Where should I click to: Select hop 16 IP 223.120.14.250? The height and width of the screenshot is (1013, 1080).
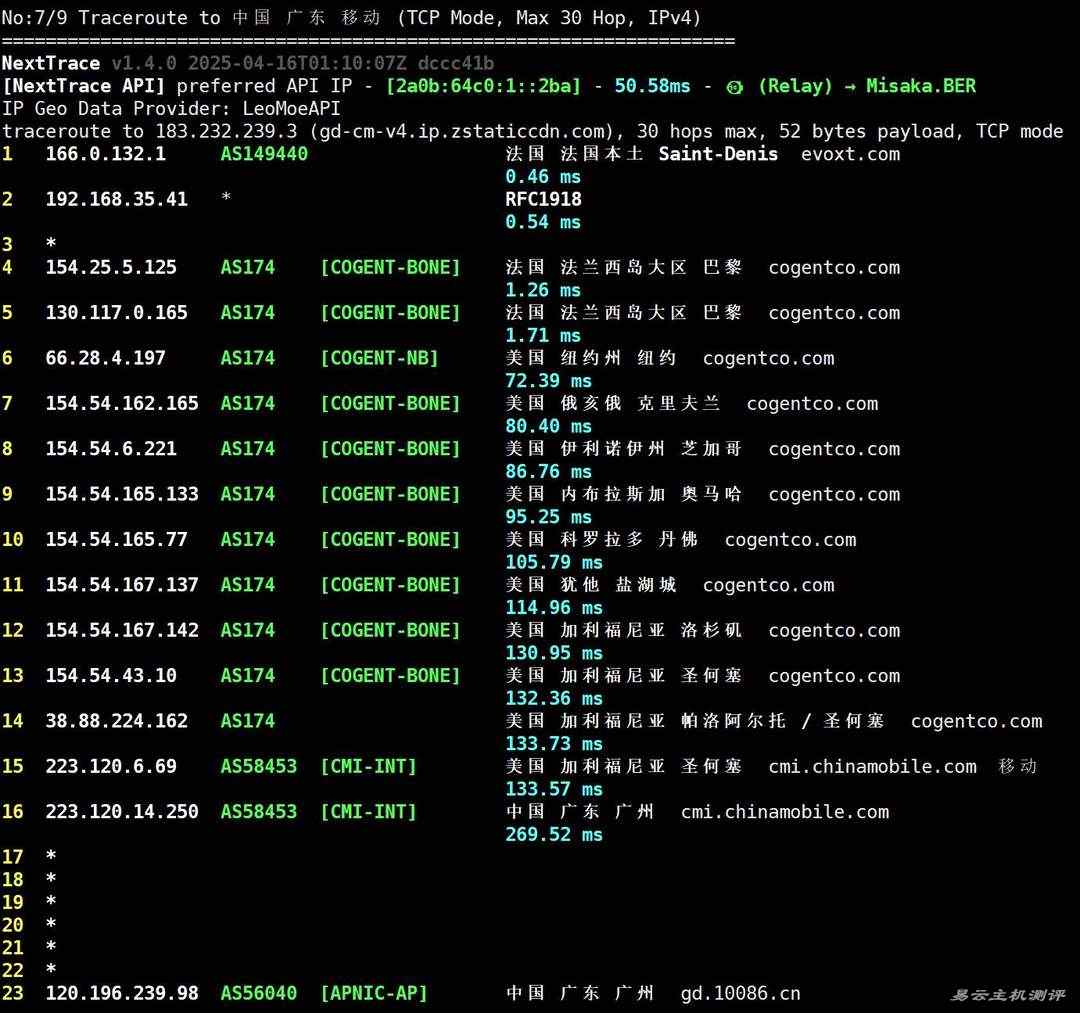(122, 812)
